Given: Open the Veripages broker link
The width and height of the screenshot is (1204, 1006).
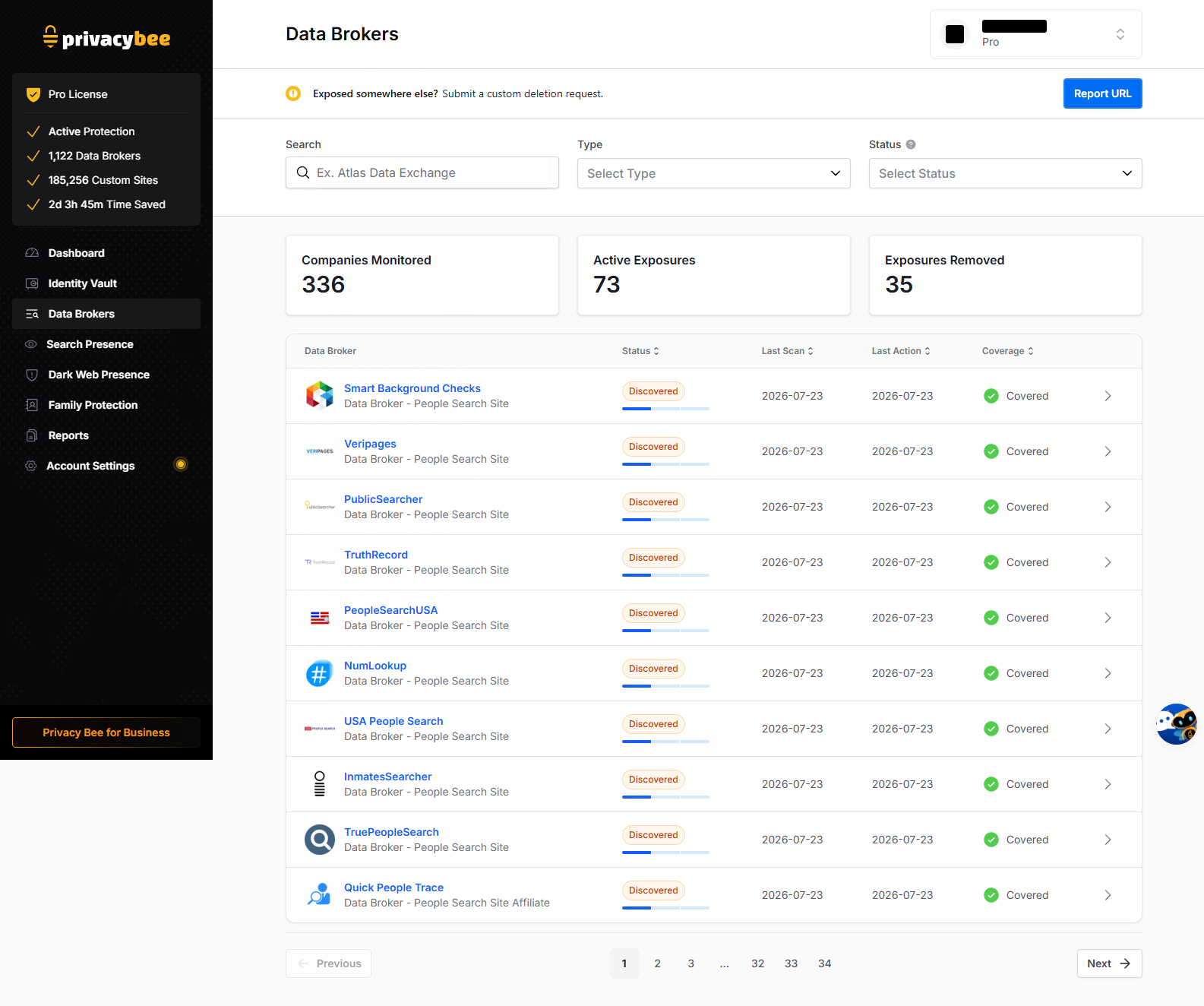Looking at the screenshot, I should 370,444.
